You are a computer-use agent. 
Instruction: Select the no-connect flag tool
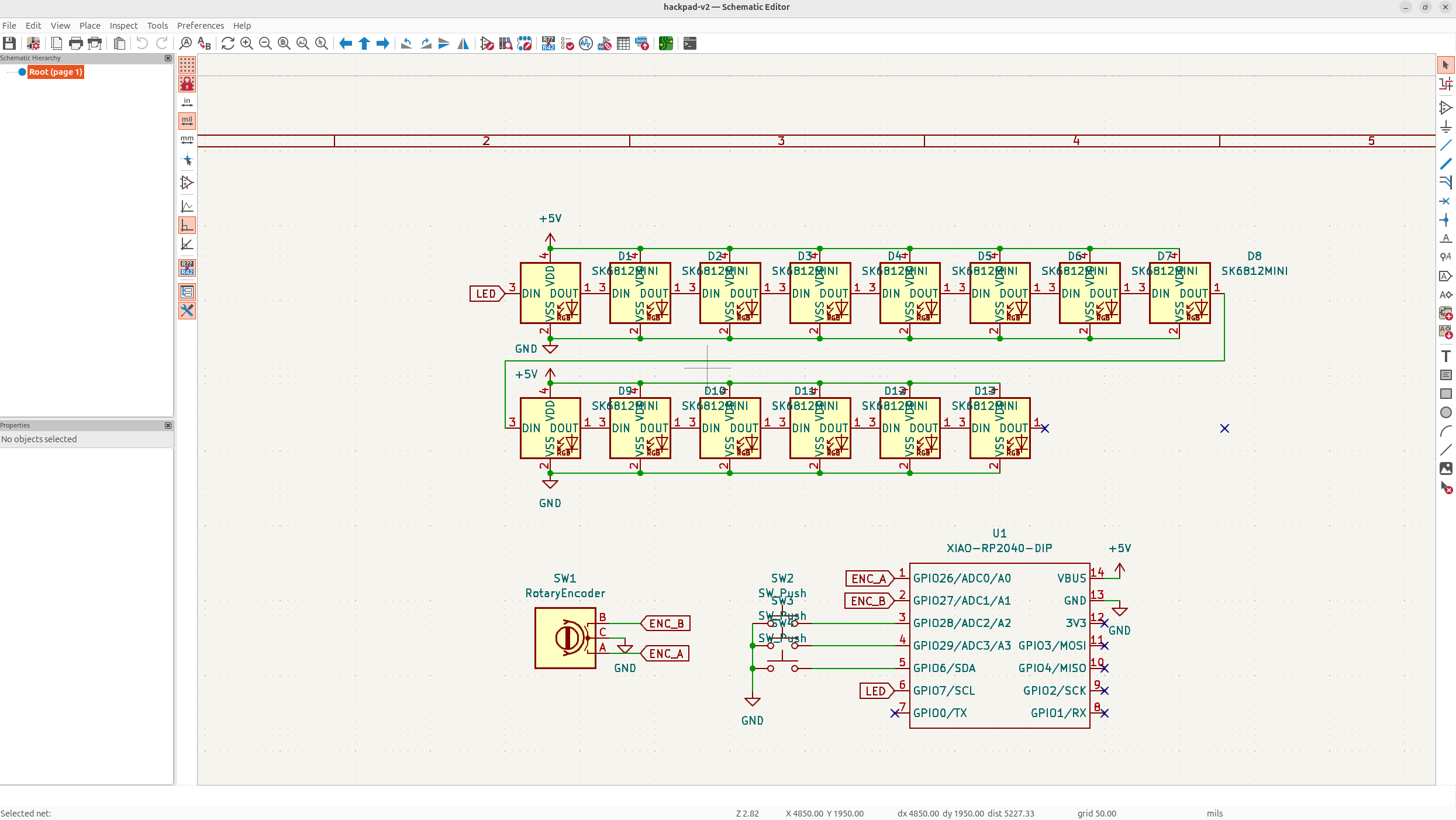[1446, 201]
